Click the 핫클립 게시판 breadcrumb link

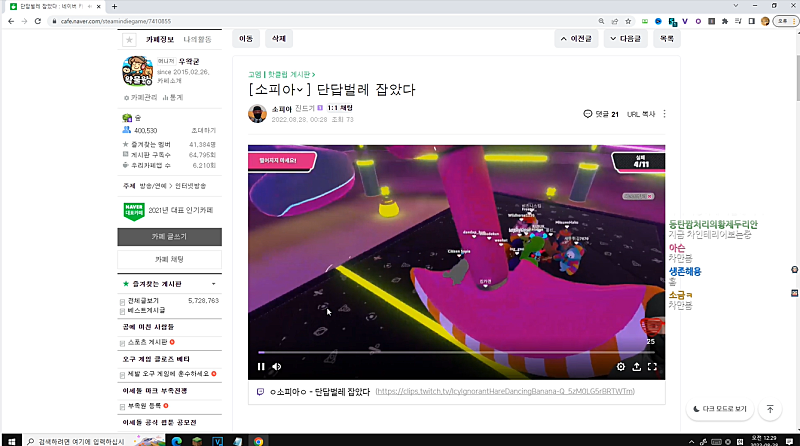[x=289, y=75]
